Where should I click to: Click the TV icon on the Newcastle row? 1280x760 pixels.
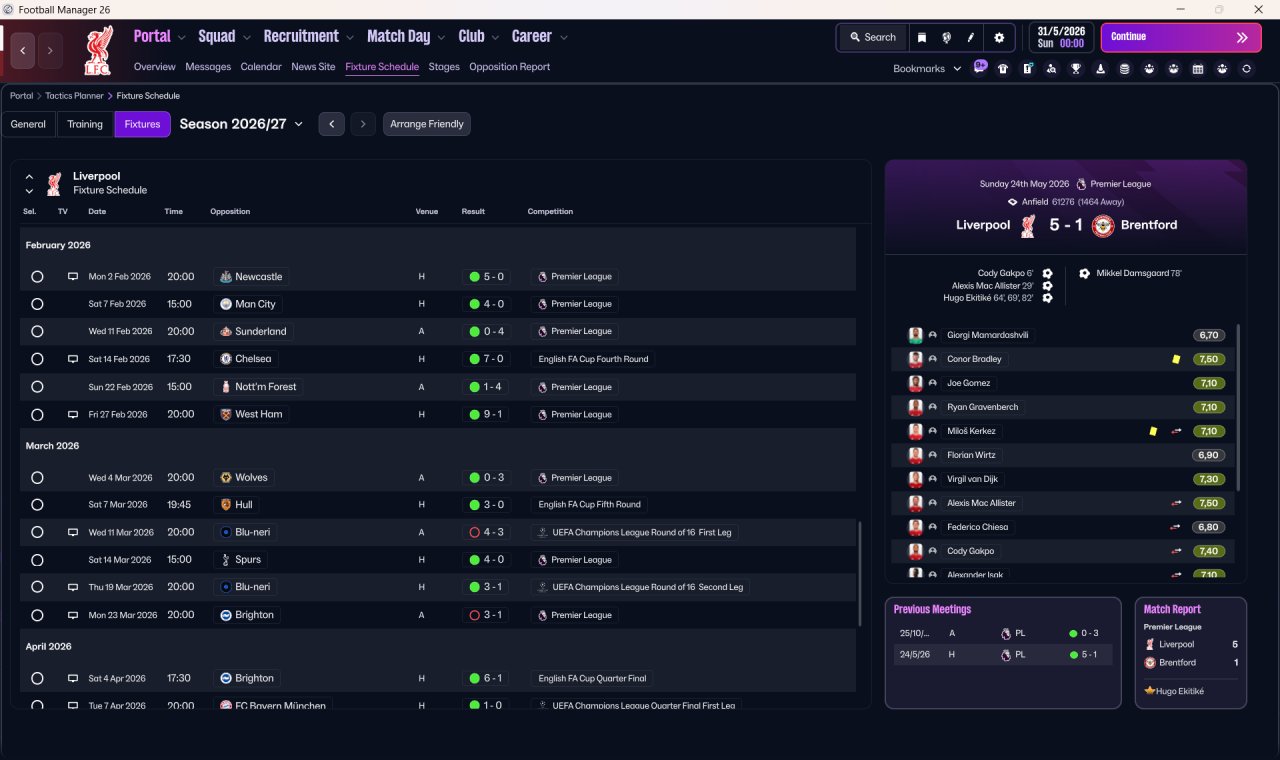(72, 277)
